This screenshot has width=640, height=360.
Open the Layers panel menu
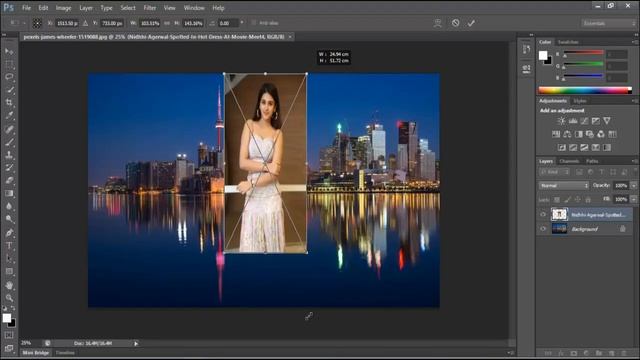pyautogui.click(x=634, y=161)
